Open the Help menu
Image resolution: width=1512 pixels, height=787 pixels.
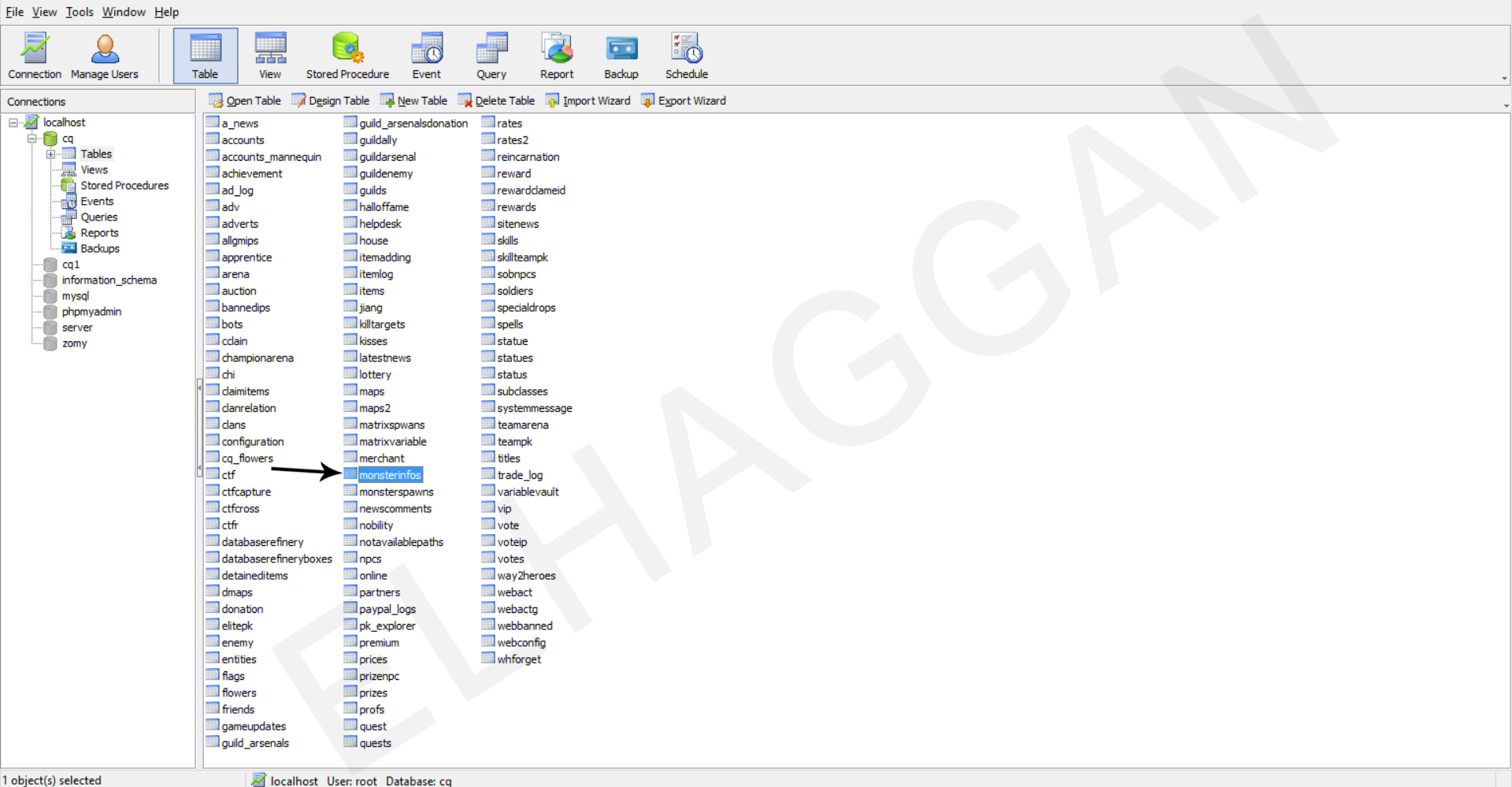(166, 12)
